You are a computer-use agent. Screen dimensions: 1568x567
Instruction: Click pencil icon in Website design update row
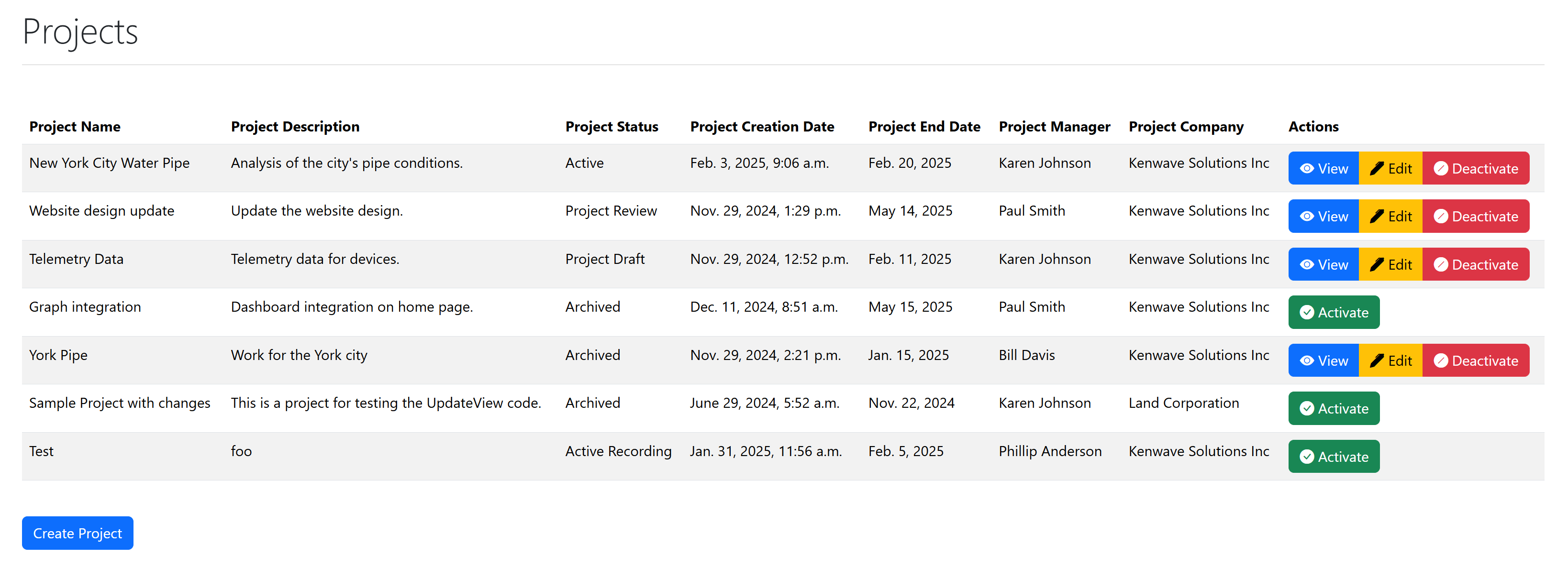tap(1376, 217)
